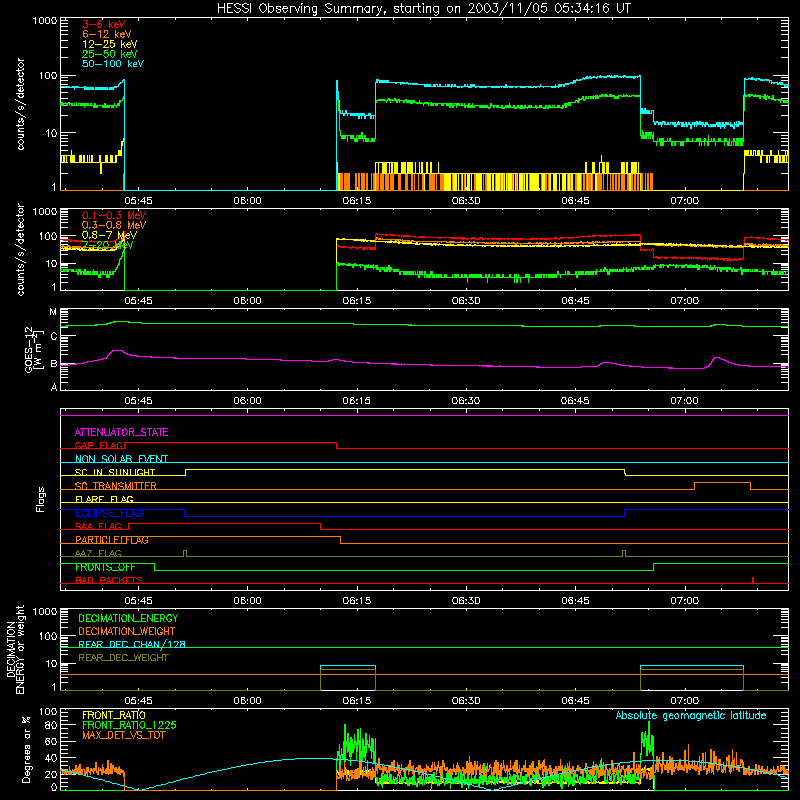Pick the 7-20 MeV legend label
The height and width of the screenshot is (800, 800).
tap(107, 245)
